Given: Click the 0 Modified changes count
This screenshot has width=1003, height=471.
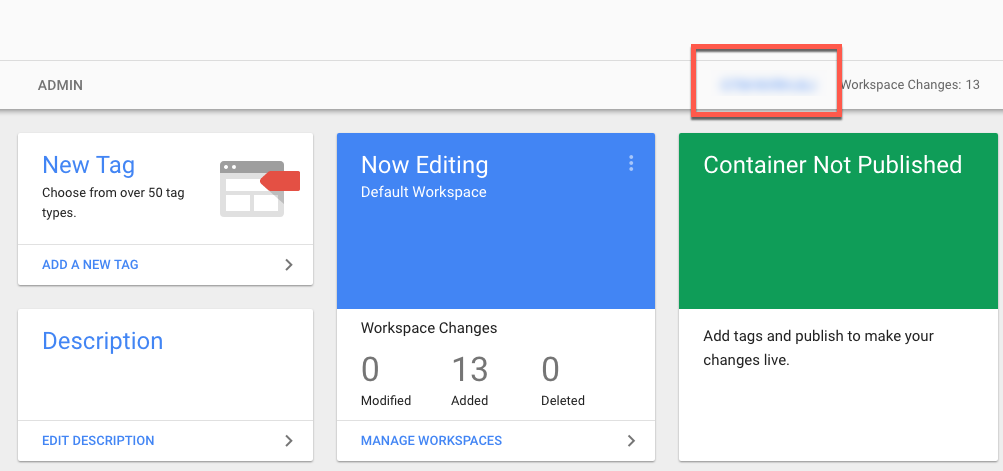Looking at the screenshot, I should pyautogui.click(x=370, y=370).
